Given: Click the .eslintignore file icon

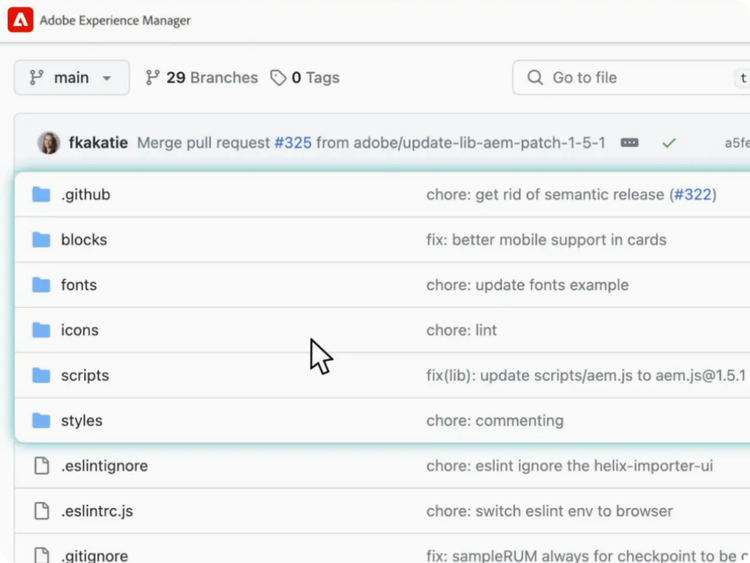Looking at the screenshot, I should (x=41, y=466).
